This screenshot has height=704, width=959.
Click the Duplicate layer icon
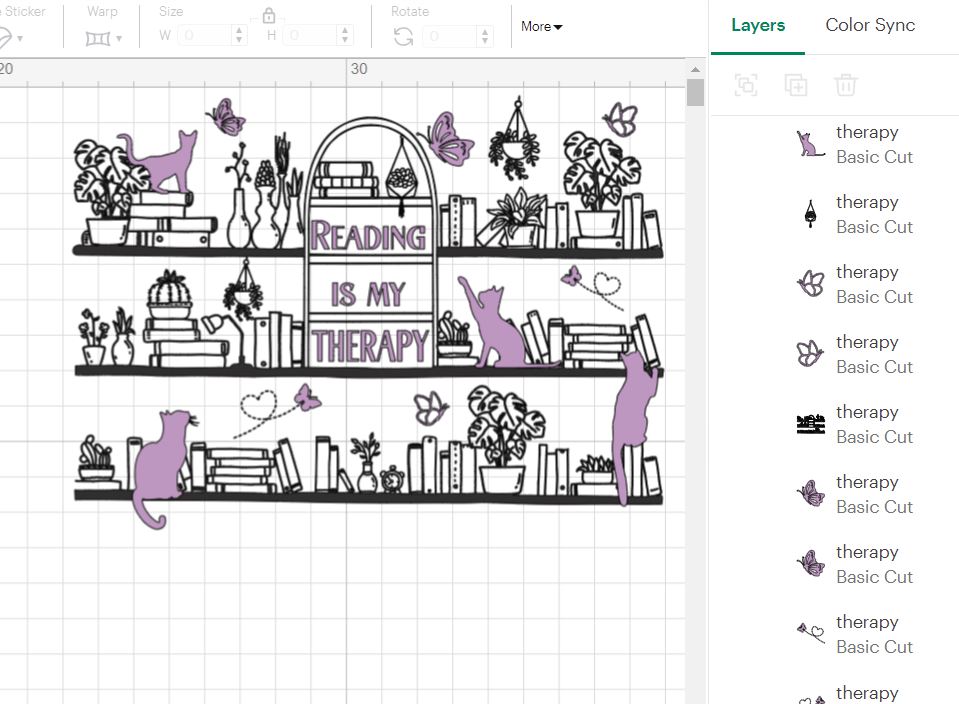coord(796,85)
